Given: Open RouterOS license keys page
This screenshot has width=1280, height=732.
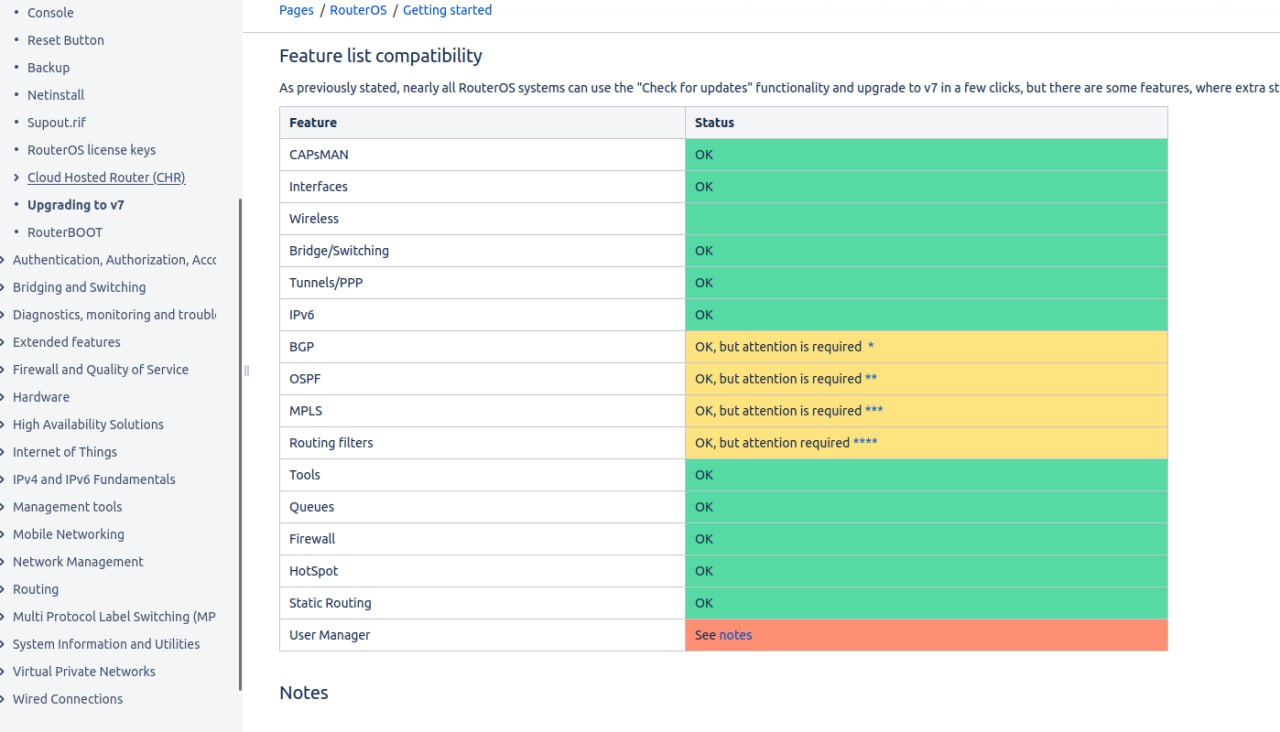Looking at the screenshot, I should click(x=92, y=150).
